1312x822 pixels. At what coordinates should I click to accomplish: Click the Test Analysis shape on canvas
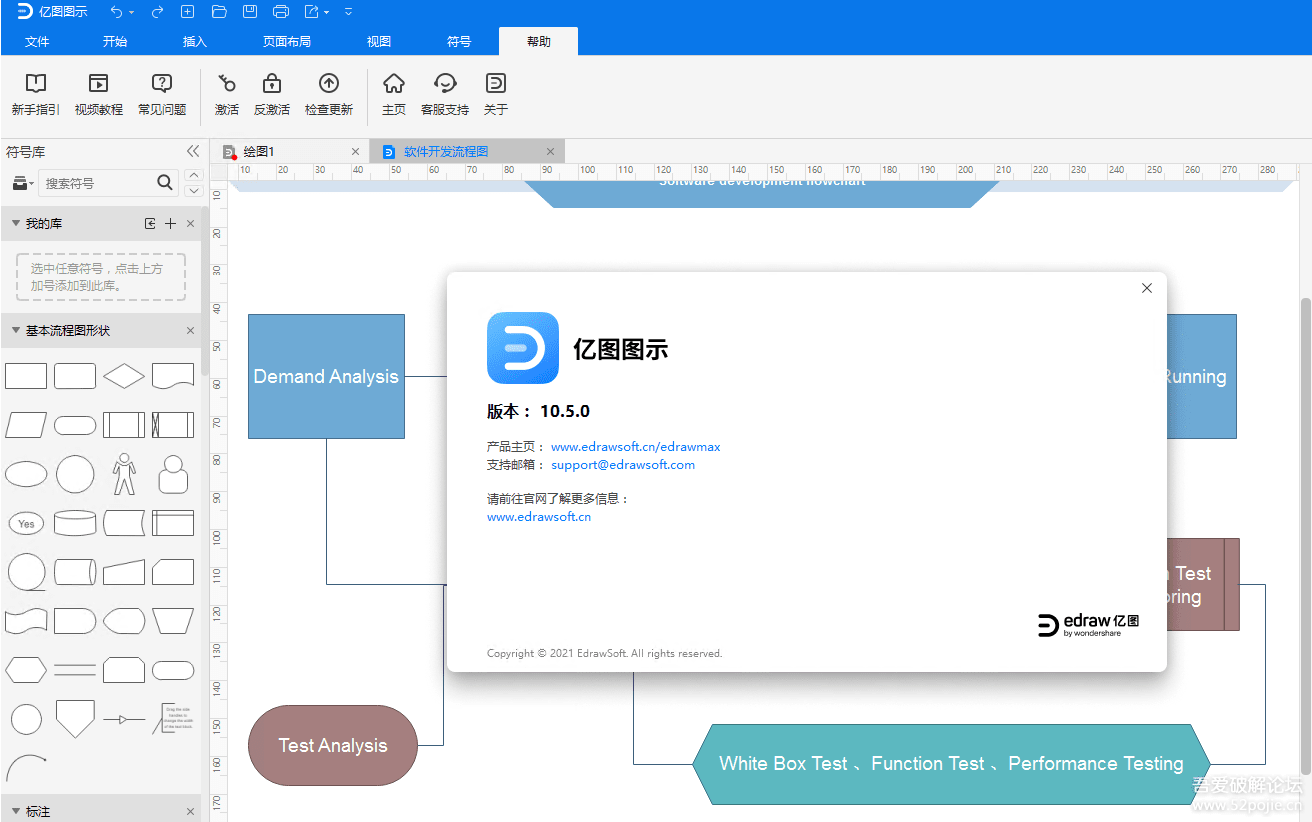333,745
